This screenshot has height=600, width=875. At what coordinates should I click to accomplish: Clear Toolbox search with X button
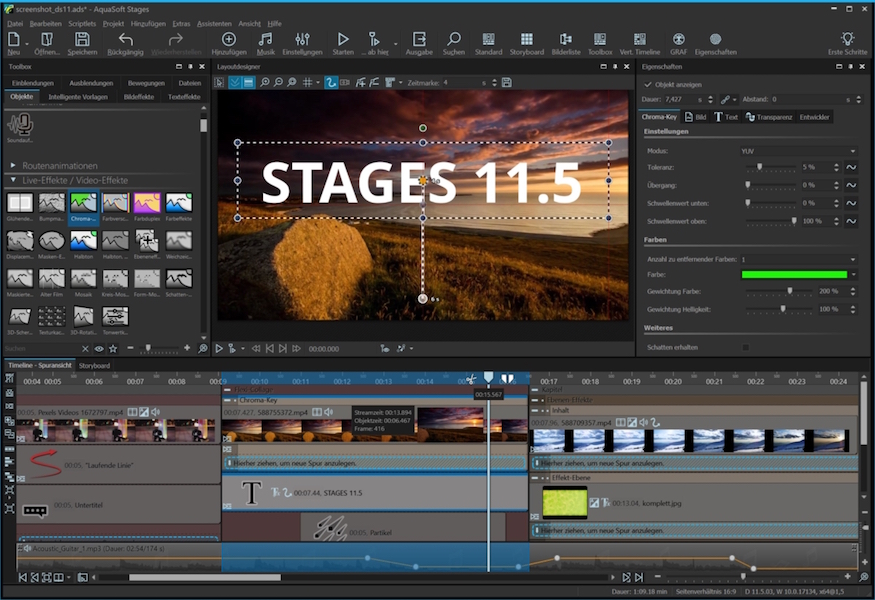point(85,349)
